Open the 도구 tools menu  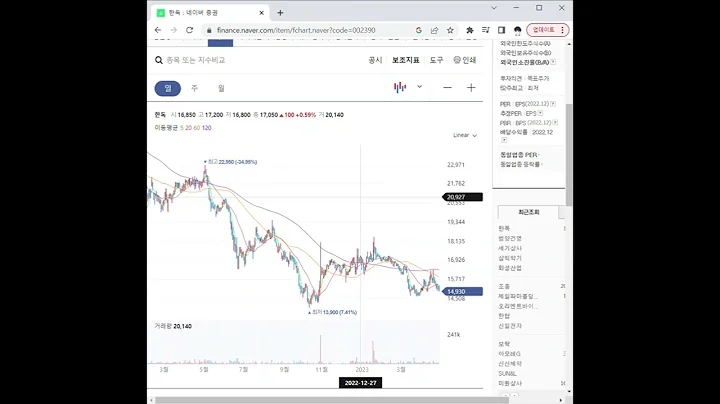[x=436, y=60]
